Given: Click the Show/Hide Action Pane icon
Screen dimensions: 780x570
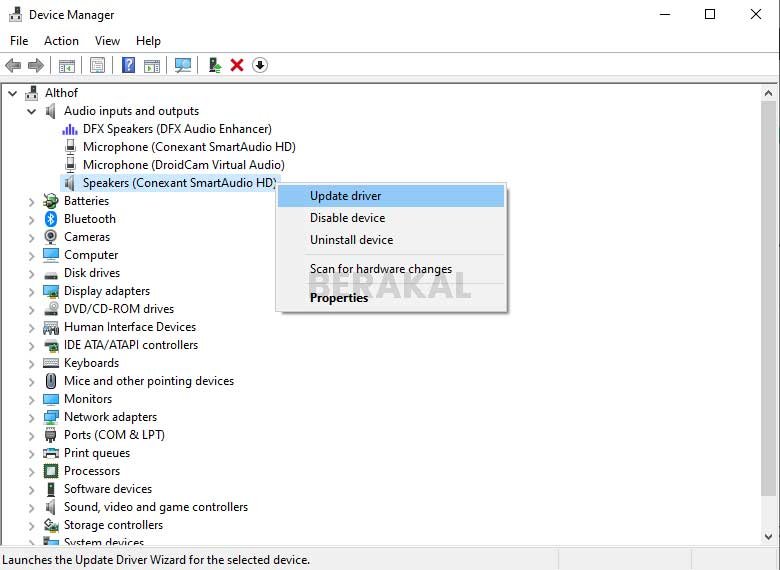Looking at the screenshot, I should point(152,65).
